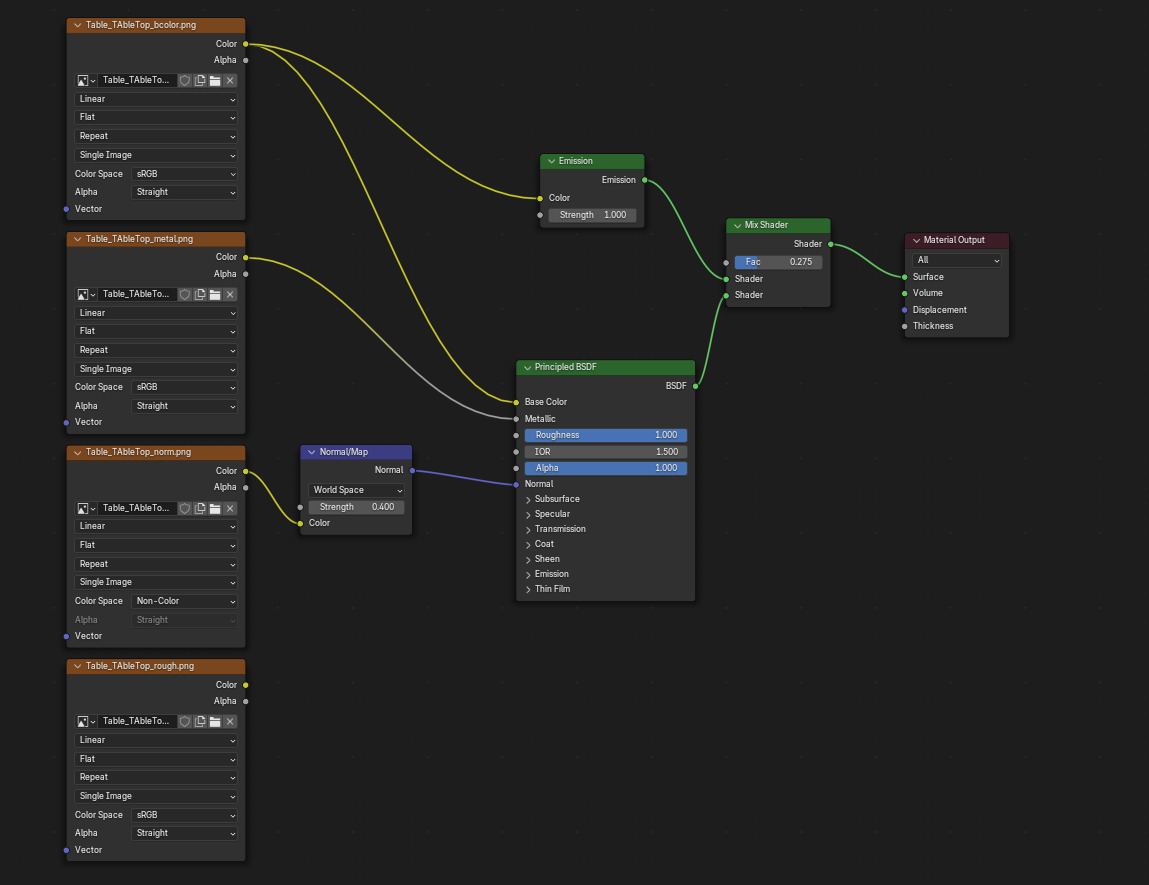The image size is (1149, 885).
Task: Click Normal/Map Strength 0.400 field
Action: [356, 508]
